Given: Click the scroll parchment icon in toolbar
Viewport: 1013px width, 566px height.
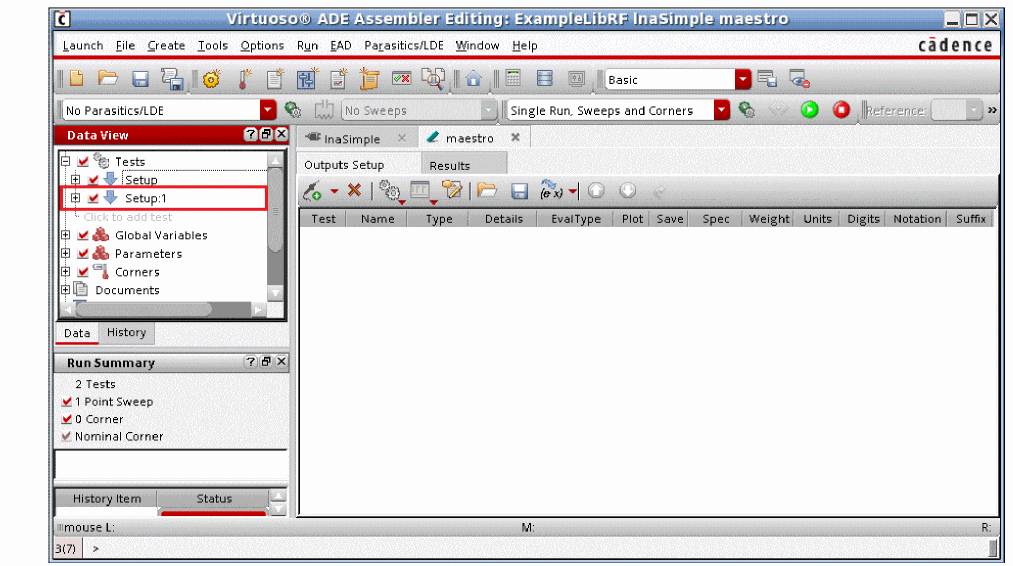Looking at the screenshot, I should tap(370, 79).
